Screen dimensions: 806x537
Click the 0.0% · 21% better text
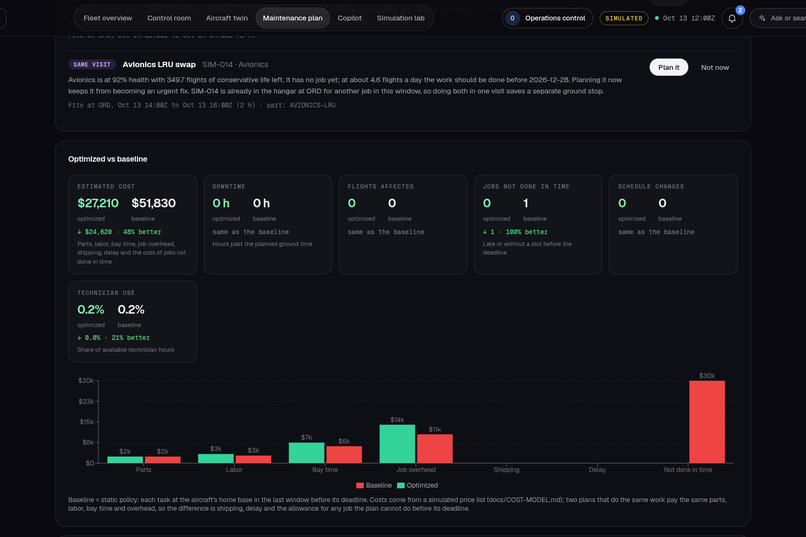114,338
